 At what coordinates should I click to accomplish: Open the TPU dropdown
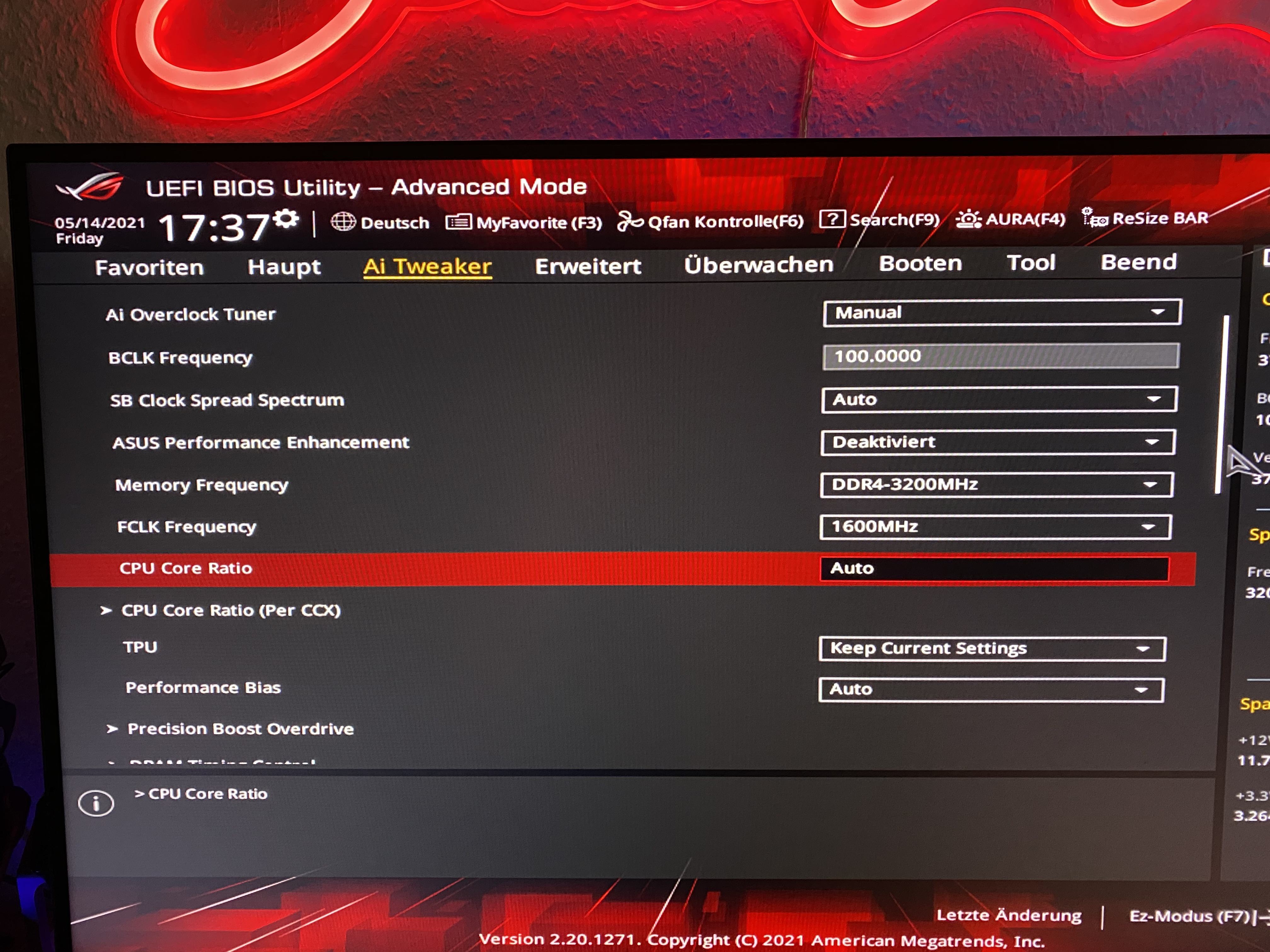[x=992, y=649]
